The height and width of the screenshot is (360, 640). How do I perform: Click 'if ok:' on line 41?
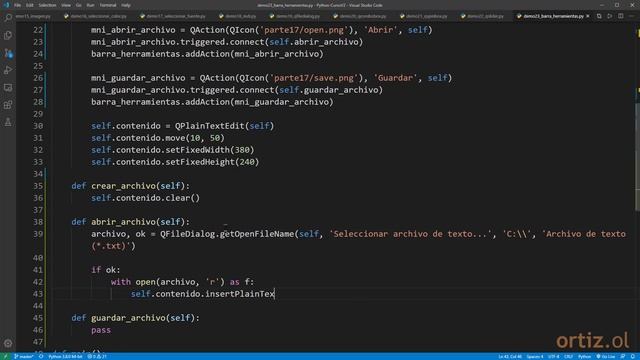(x=106, y=270)
